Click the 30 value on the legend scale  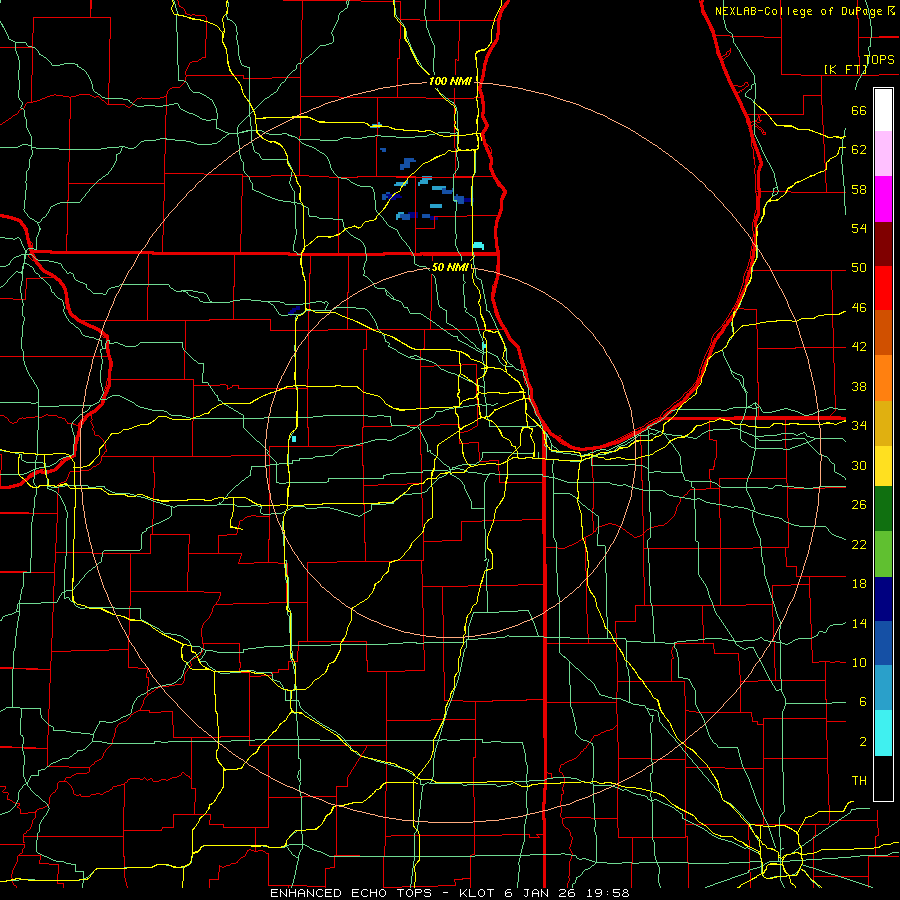click(859, 465)
